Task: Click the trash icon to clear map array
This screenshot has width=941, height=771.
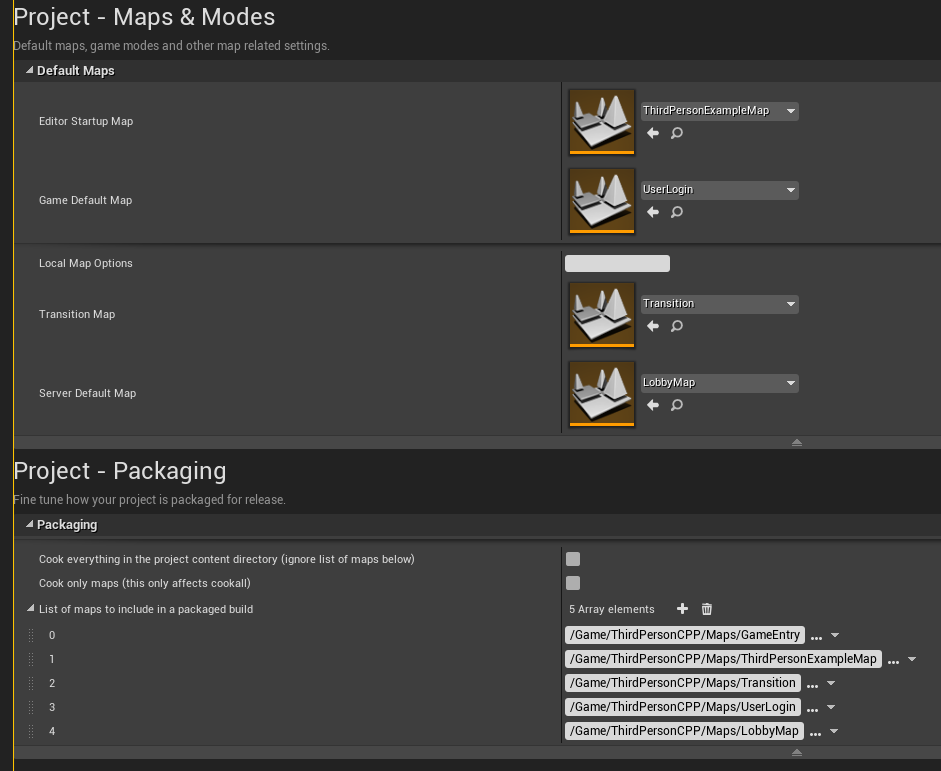Action: tap(706, 608)
